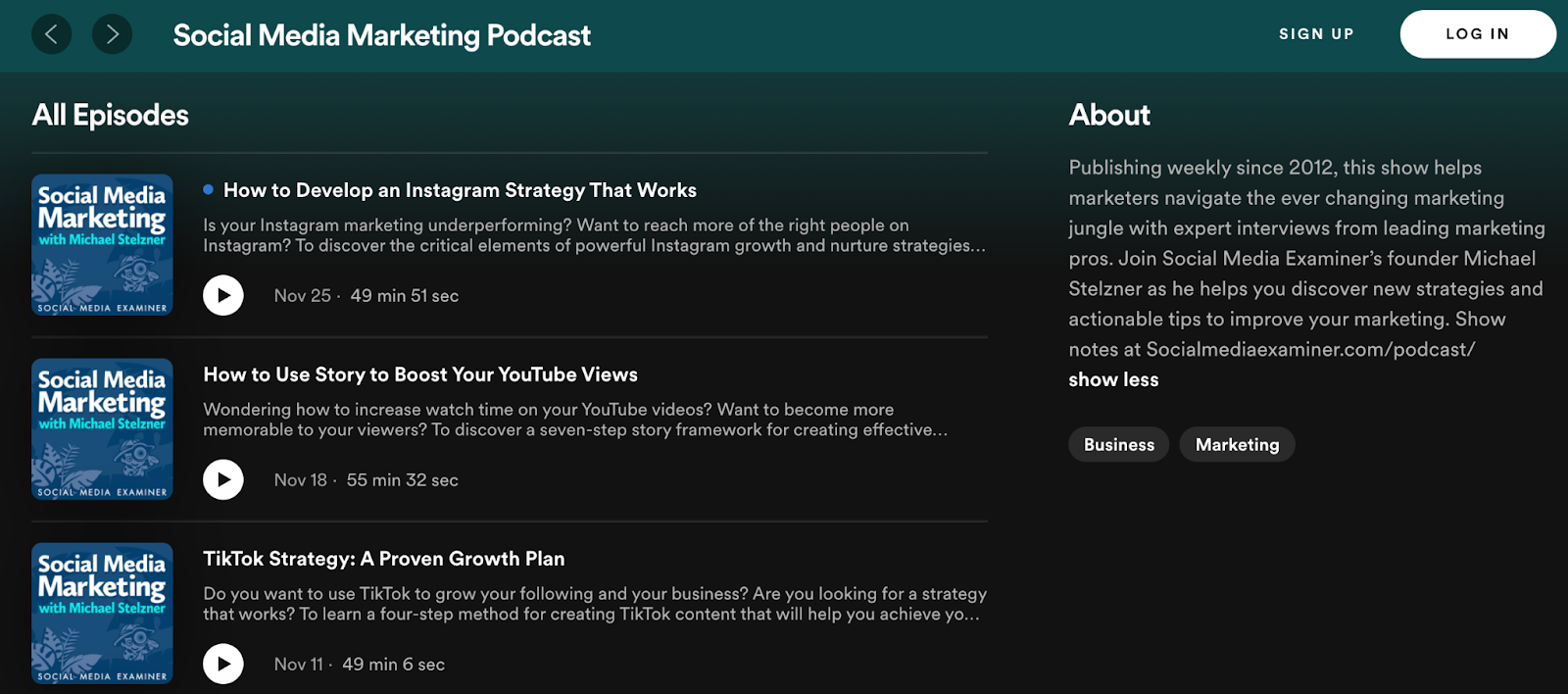The height and width of the screenshot is (694, 1568).
Task: Click the About podcast description paragraph
Action: (x=1306, y=258)
